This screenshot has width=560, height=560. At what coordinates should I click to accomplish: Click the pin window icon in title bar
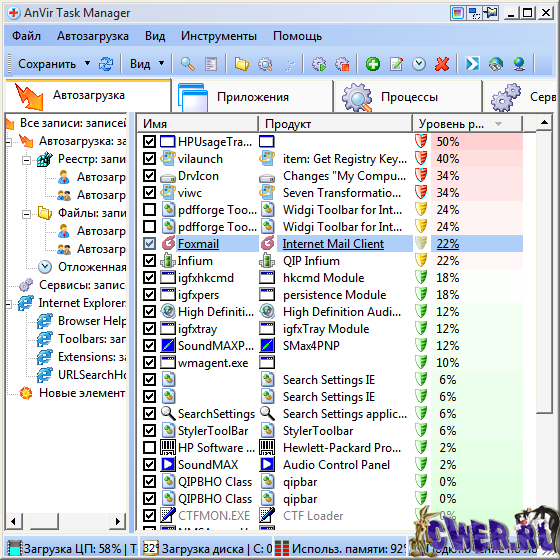490,13
